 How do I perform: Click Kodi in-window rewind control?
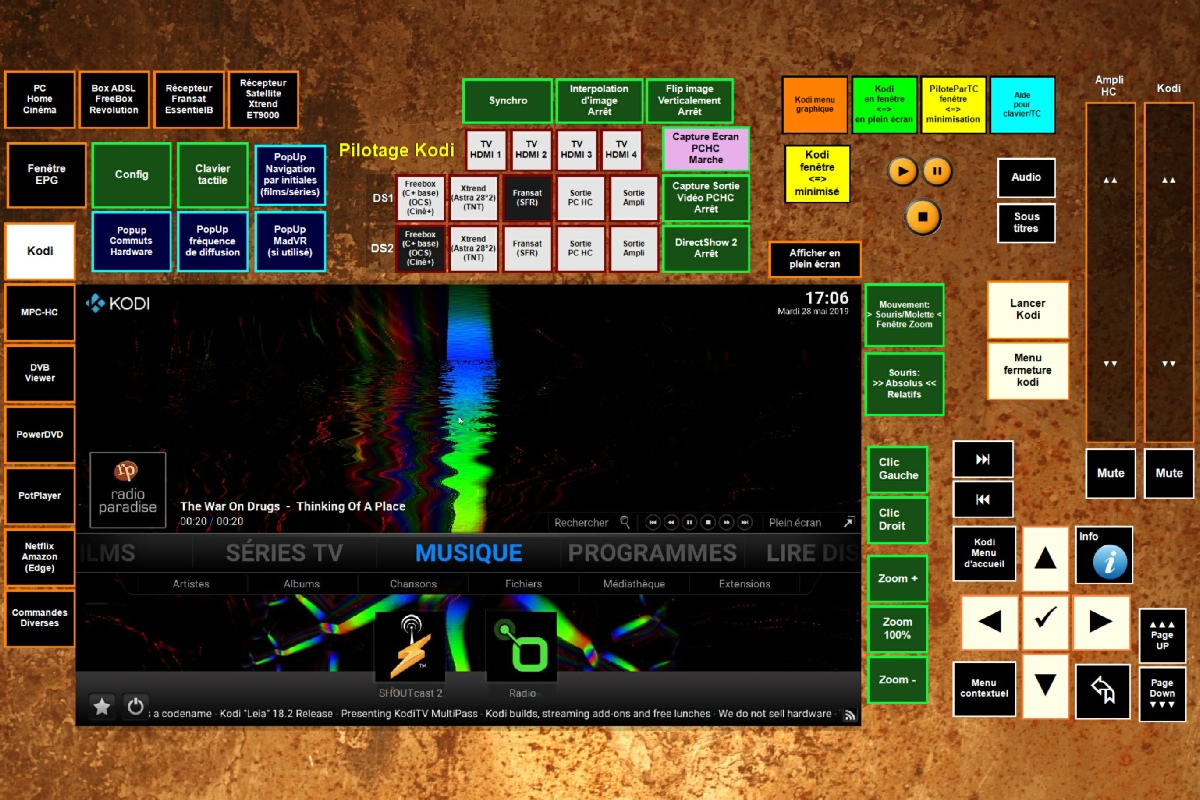tap(671, 522)
